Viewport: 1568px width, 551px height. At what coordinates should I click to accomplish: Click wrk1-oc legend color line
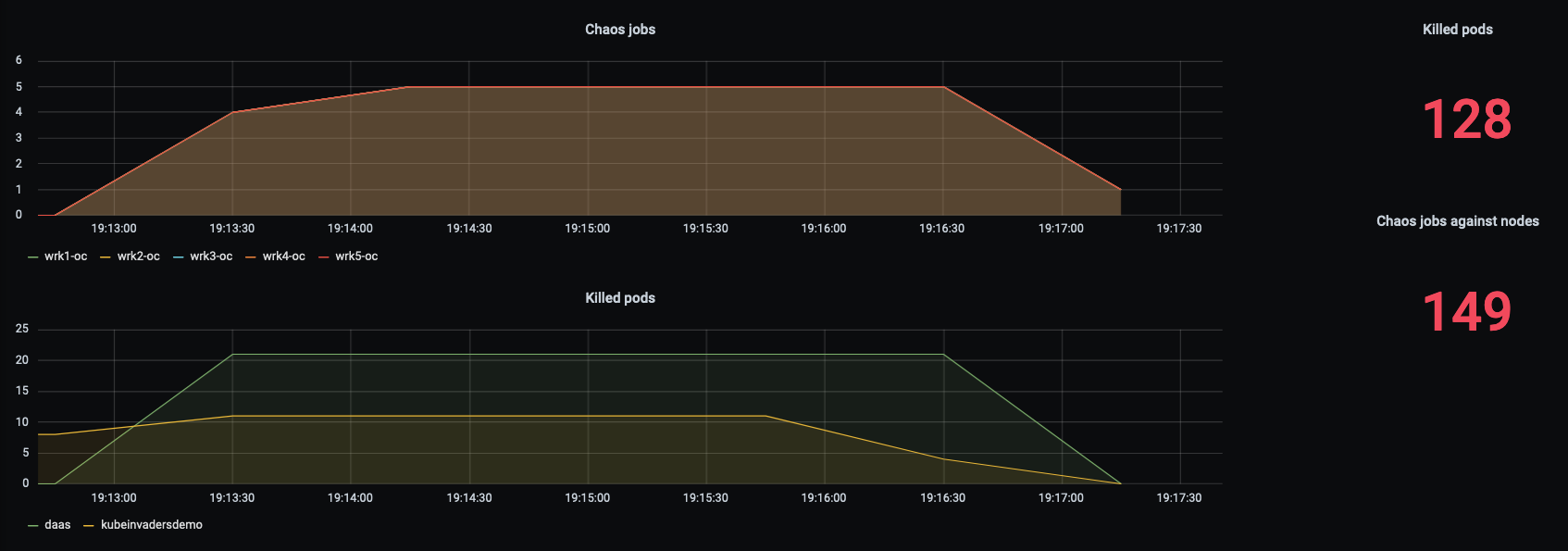point(33,257)
